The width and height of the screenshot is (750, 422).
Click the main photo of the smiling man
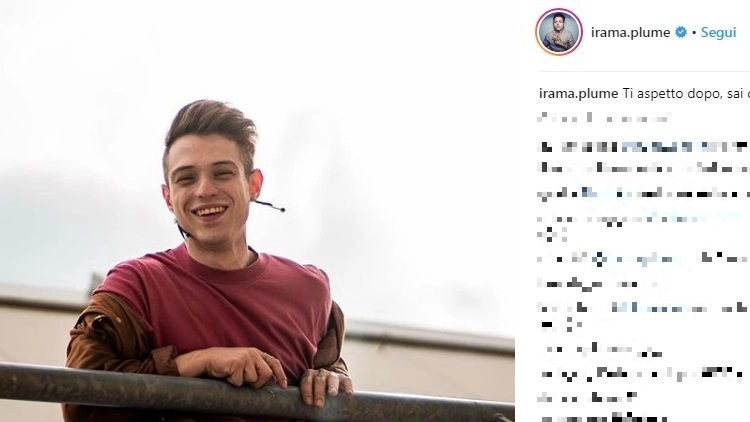click(257, 211)
